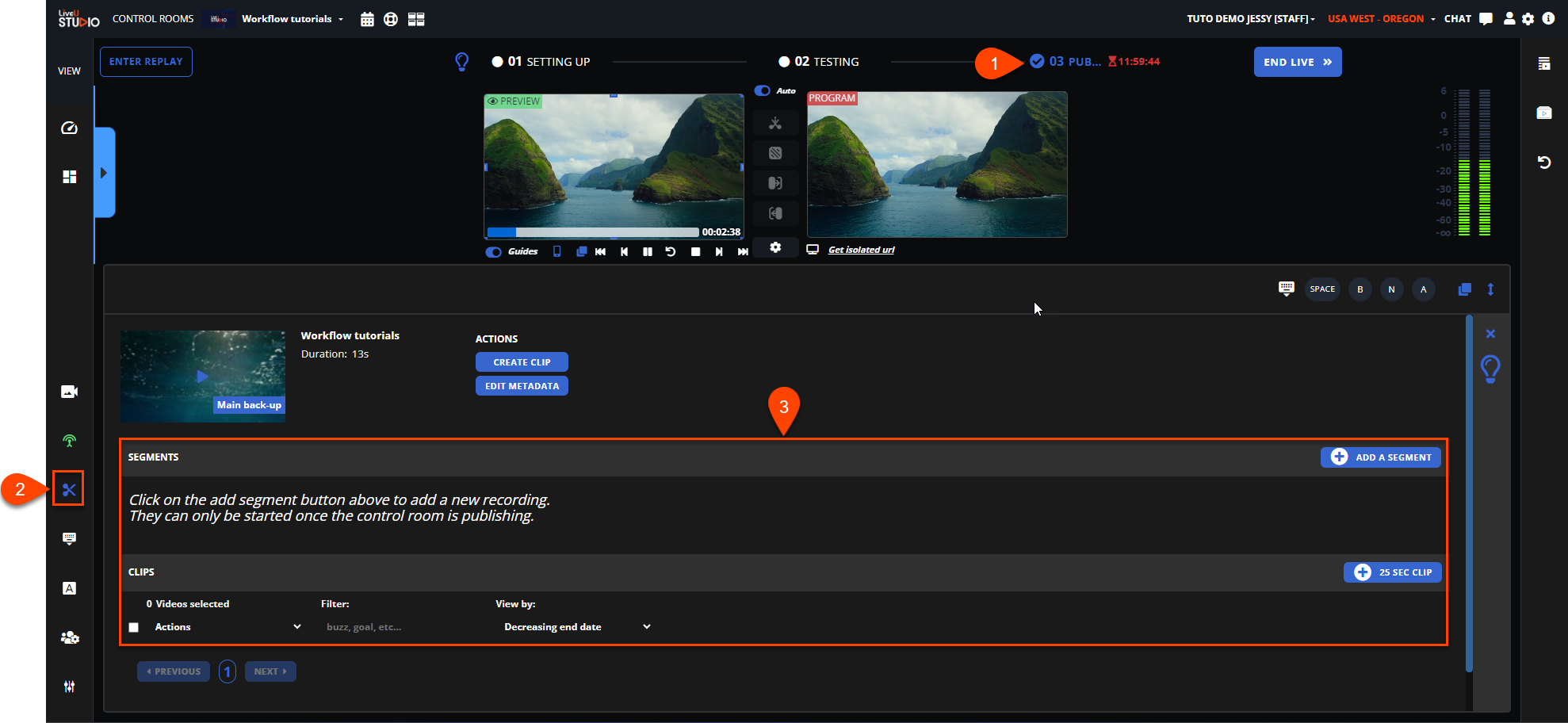Click the keyboard shortcuts icon

pyautogui.click(x=1287, y=289)
